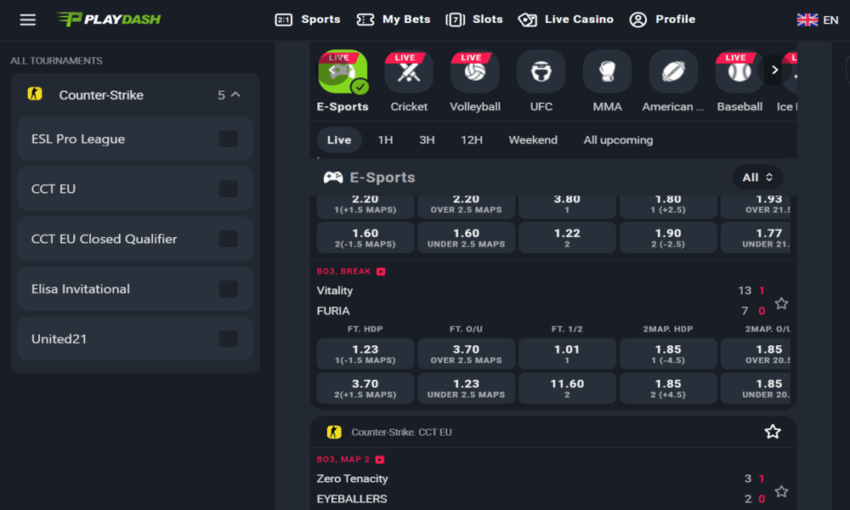The image size is (850, 510).
Task: Favorite the Counter-Strike CCT EU league
Action: point(772,432)
